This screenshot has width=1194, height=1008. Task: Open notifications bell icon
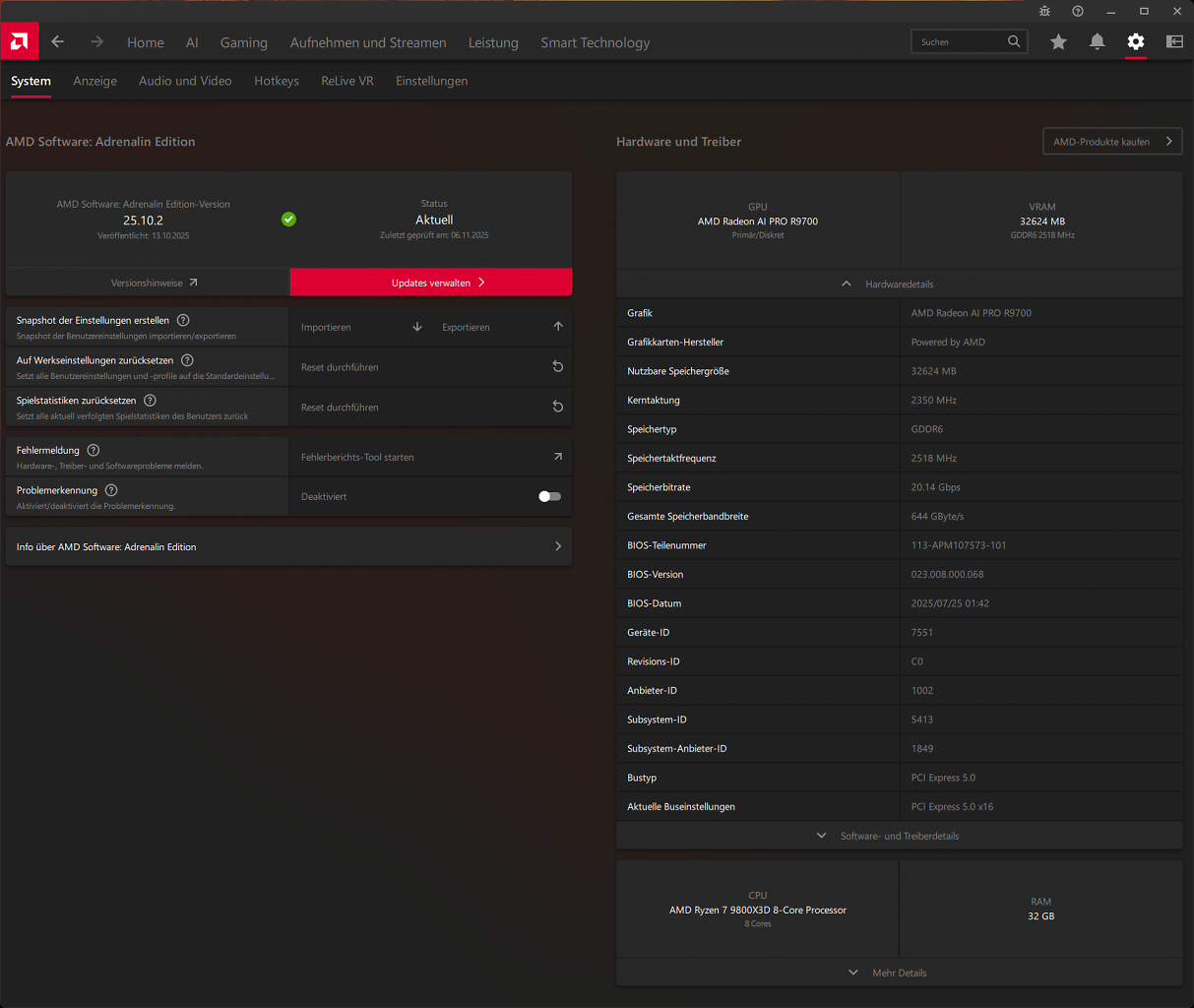(x=1097, y=41)
